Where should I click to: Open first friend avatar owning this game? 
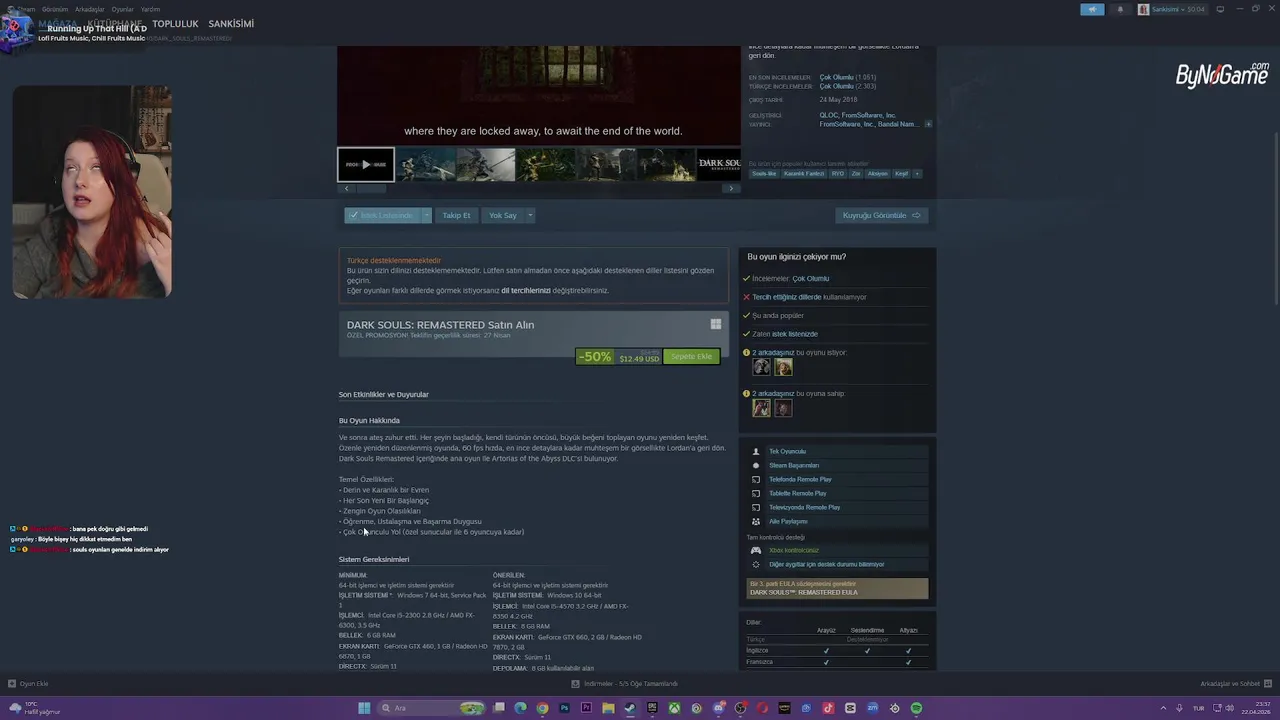coord(762,408)
